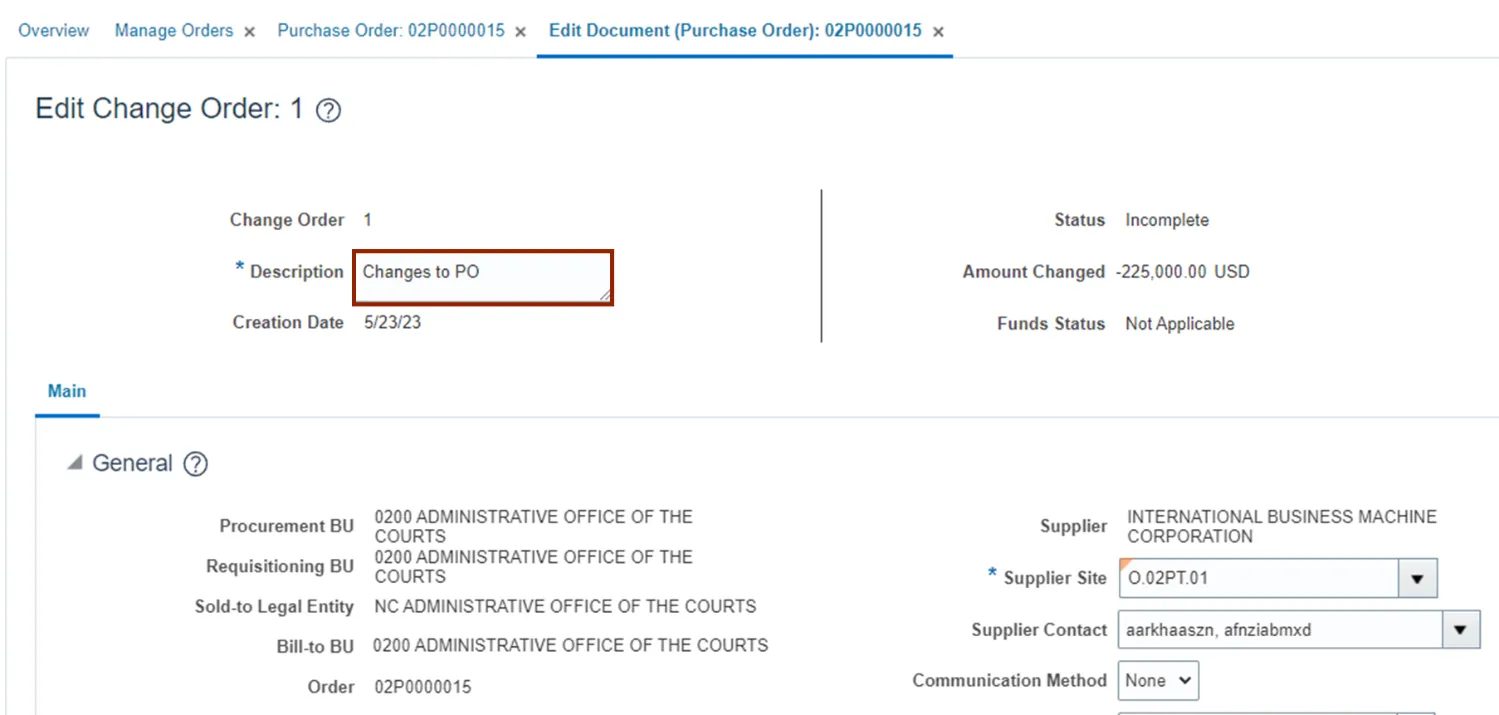The height and width of the screenshot is (715, 1499).
Task: Open help for Edit Change Order heading
Action: click(x=328, y=111)
